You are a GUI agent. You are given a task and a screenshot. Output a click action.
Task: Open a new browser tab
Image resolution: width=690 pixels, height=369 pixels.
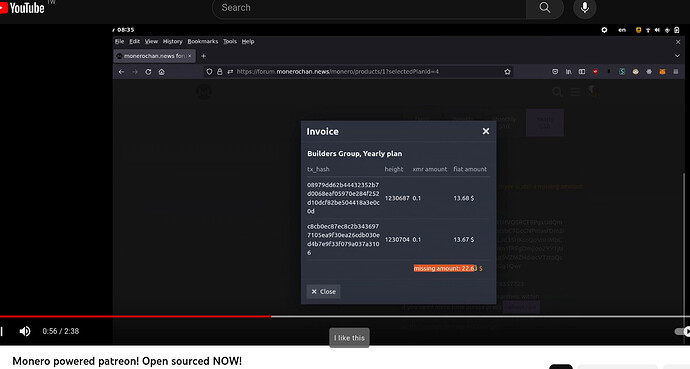point(203,56)
